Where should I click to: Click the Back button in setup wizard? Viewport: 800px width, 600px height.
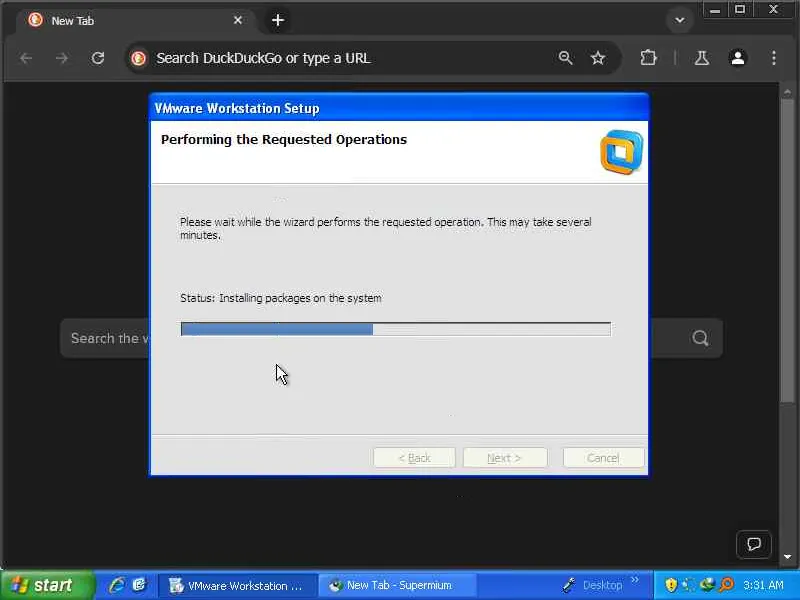[414, 458]
